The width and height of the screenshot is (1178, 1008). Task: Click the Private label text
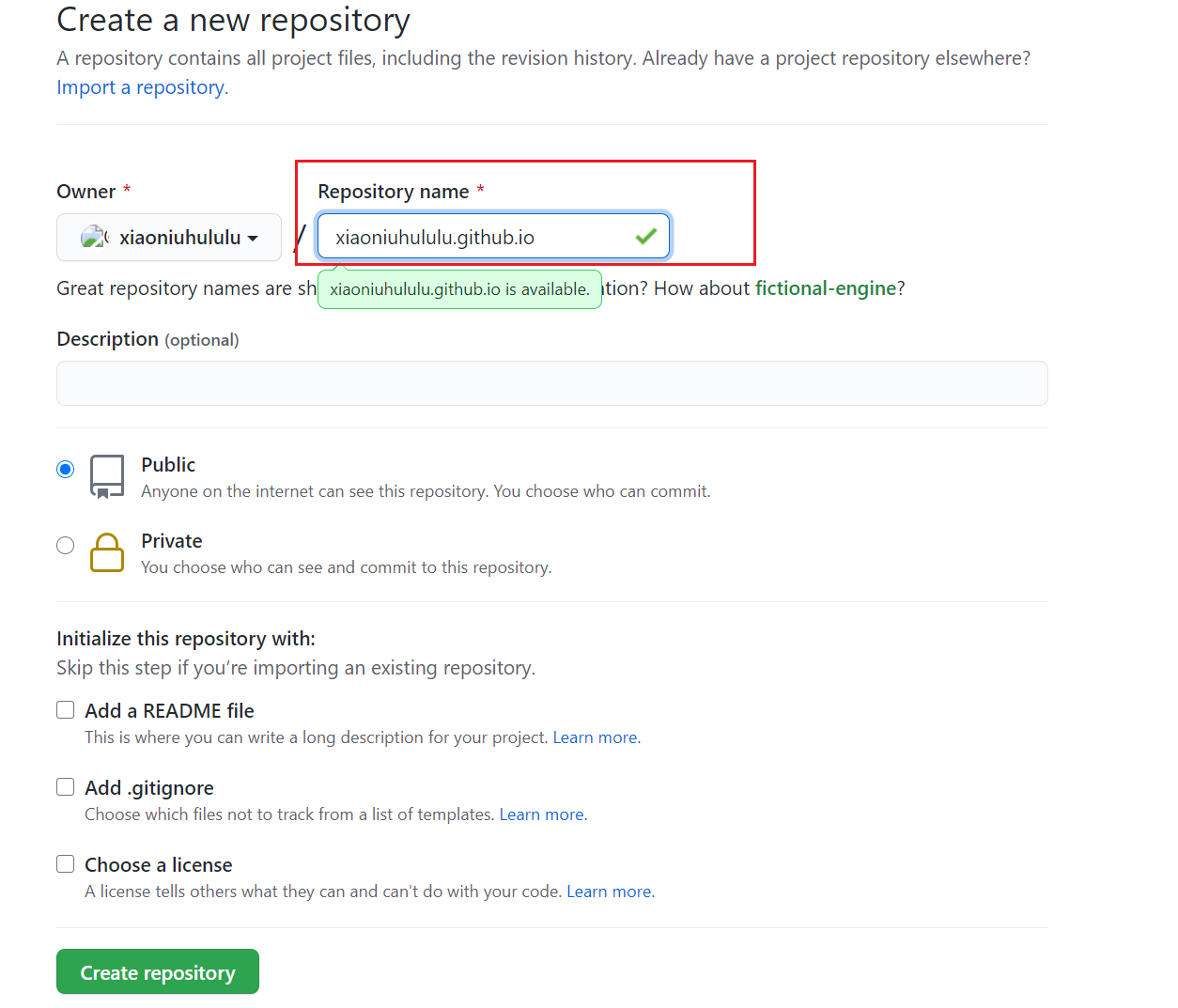pos(172,541)
